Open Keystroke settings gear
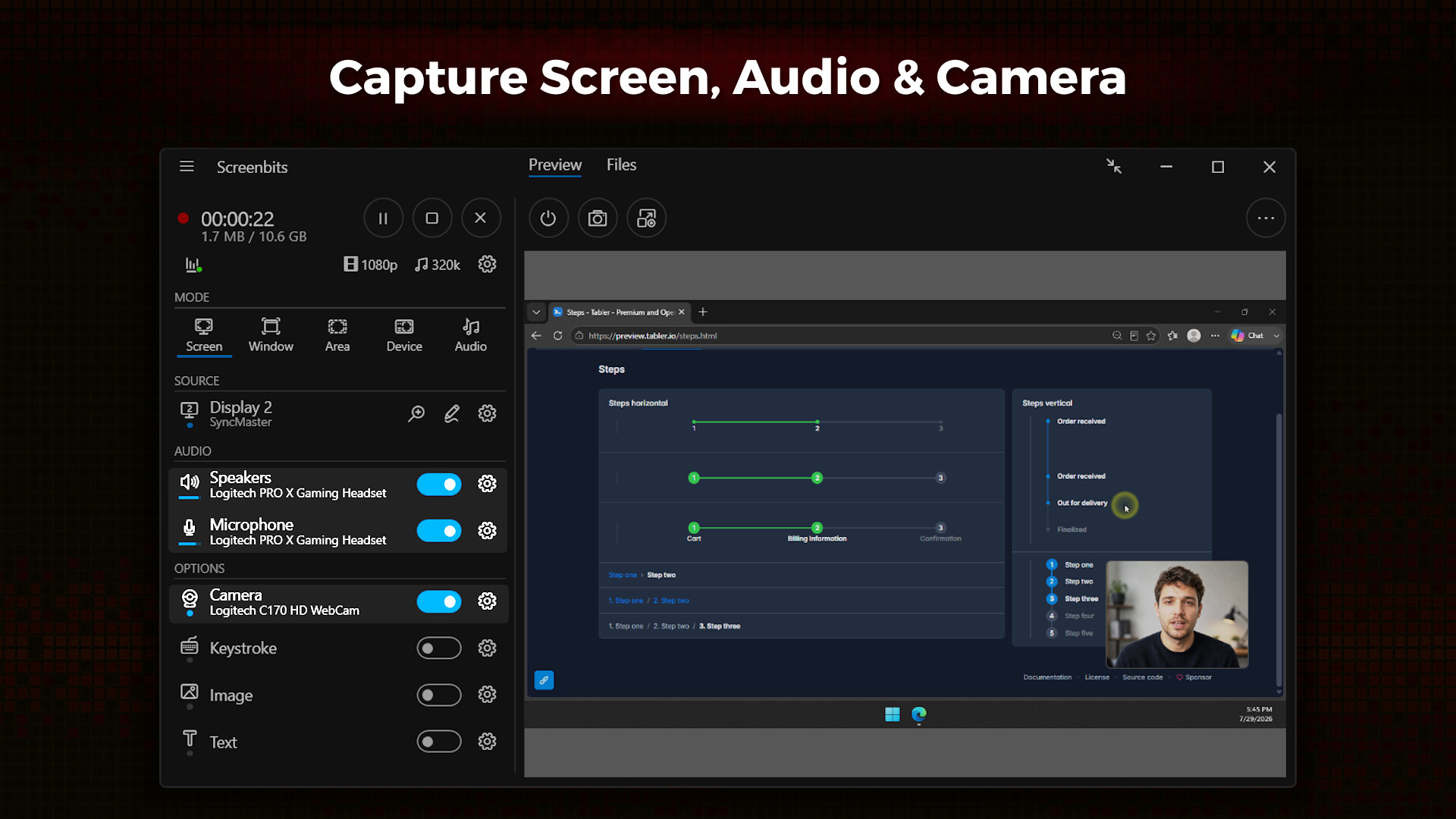Screen dimensions: 1456x819 tap(487, 648)
